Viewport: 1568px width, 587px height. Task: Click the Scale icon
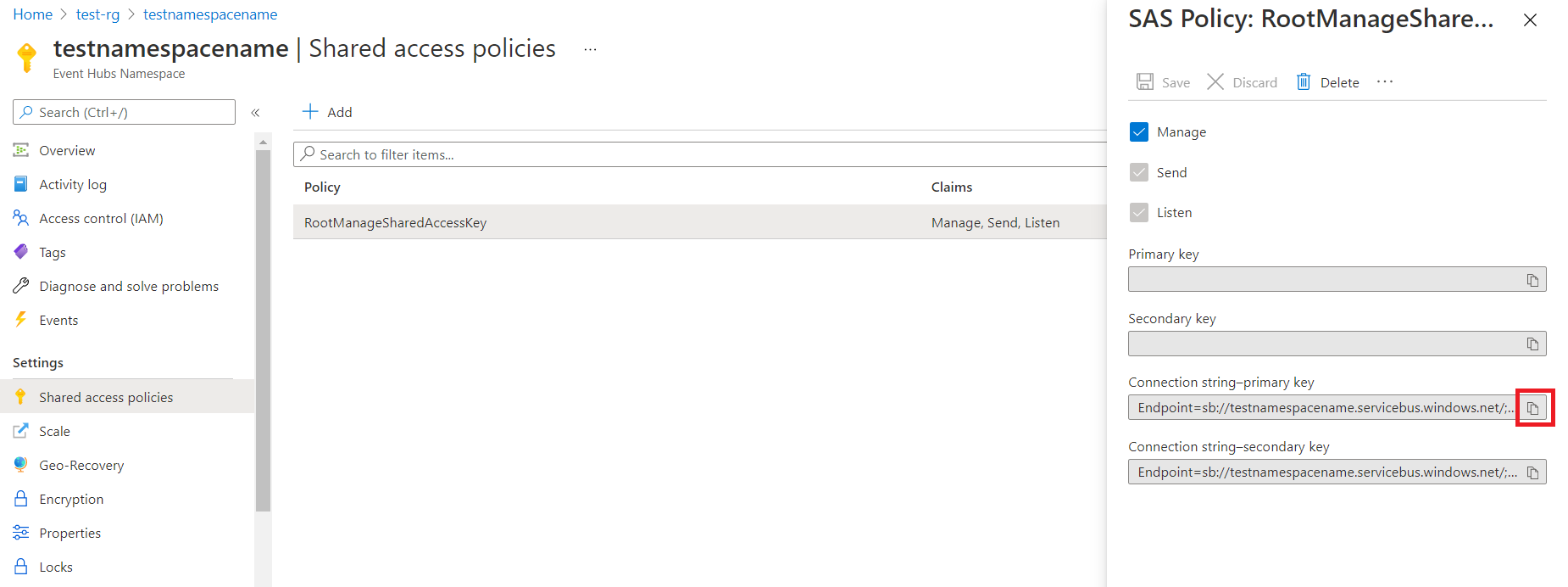pyautogui.click(x=21, y=431)
